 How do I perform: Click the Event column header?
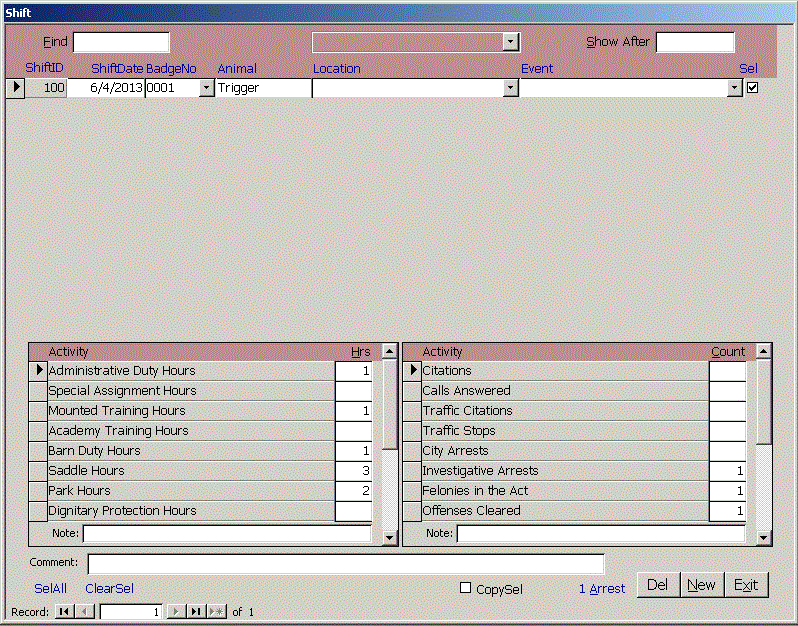(x=537, y=69)
